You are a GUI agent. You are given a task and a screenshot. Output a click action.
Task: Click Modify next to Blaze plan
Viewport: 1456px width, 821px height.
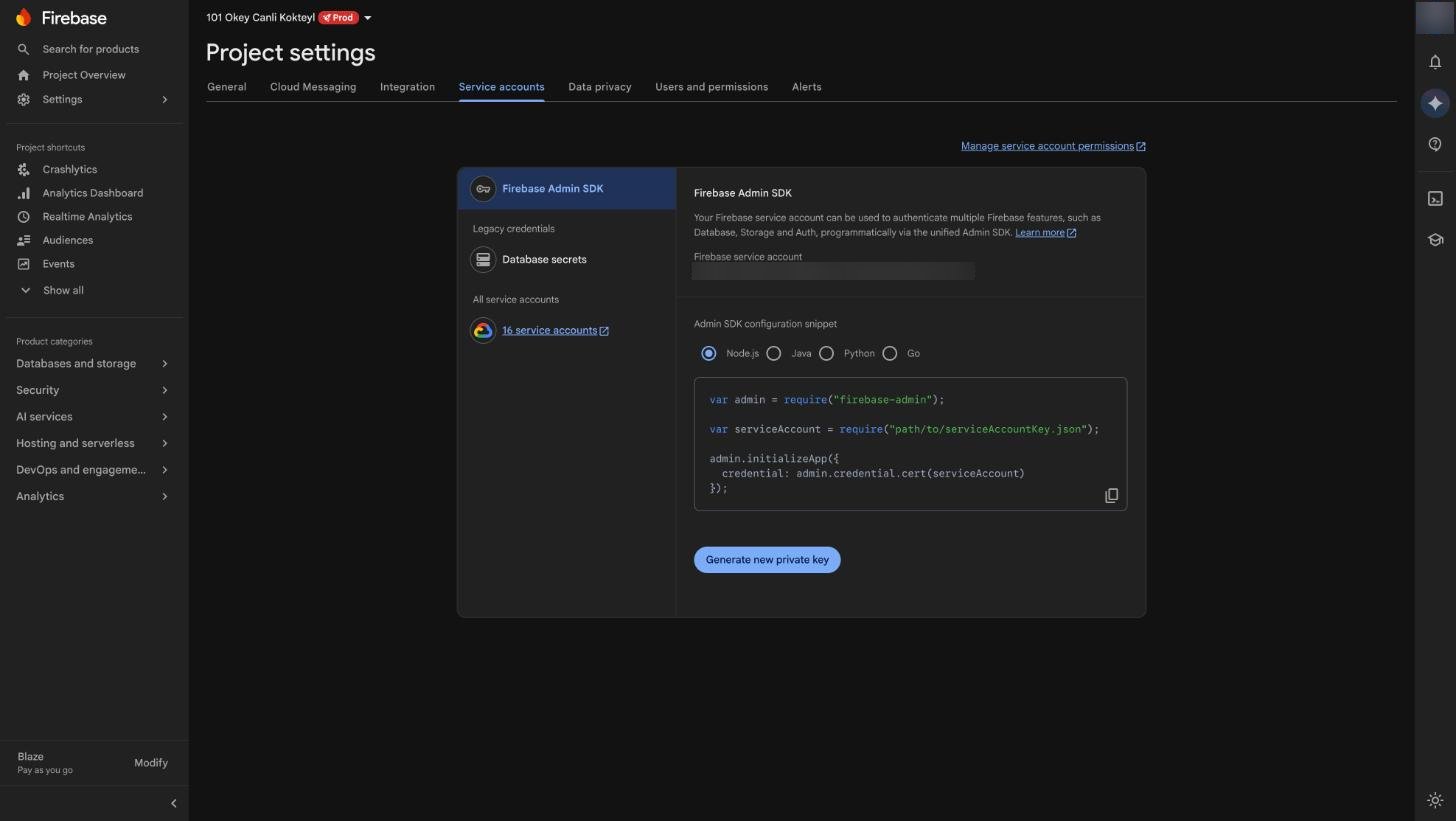pyautogui.click(x=151, y=763)
